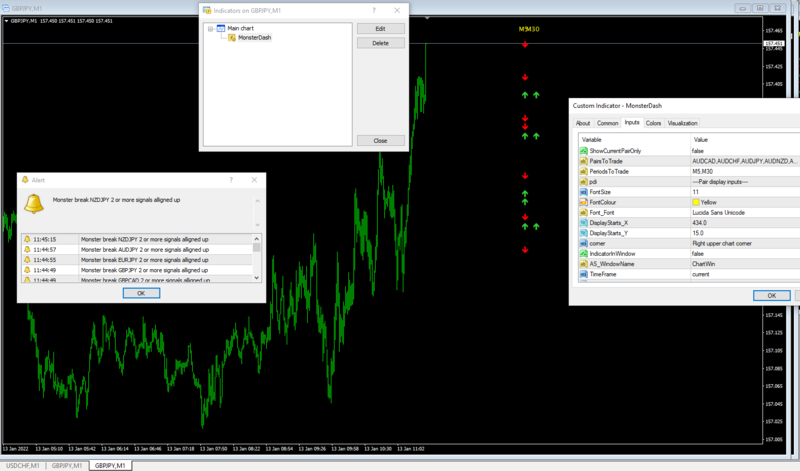Screen dimensions: 800x471
Task: Click the GBPJPY,M1 OHLC label arrow on chart
Action: click(6, 21)
